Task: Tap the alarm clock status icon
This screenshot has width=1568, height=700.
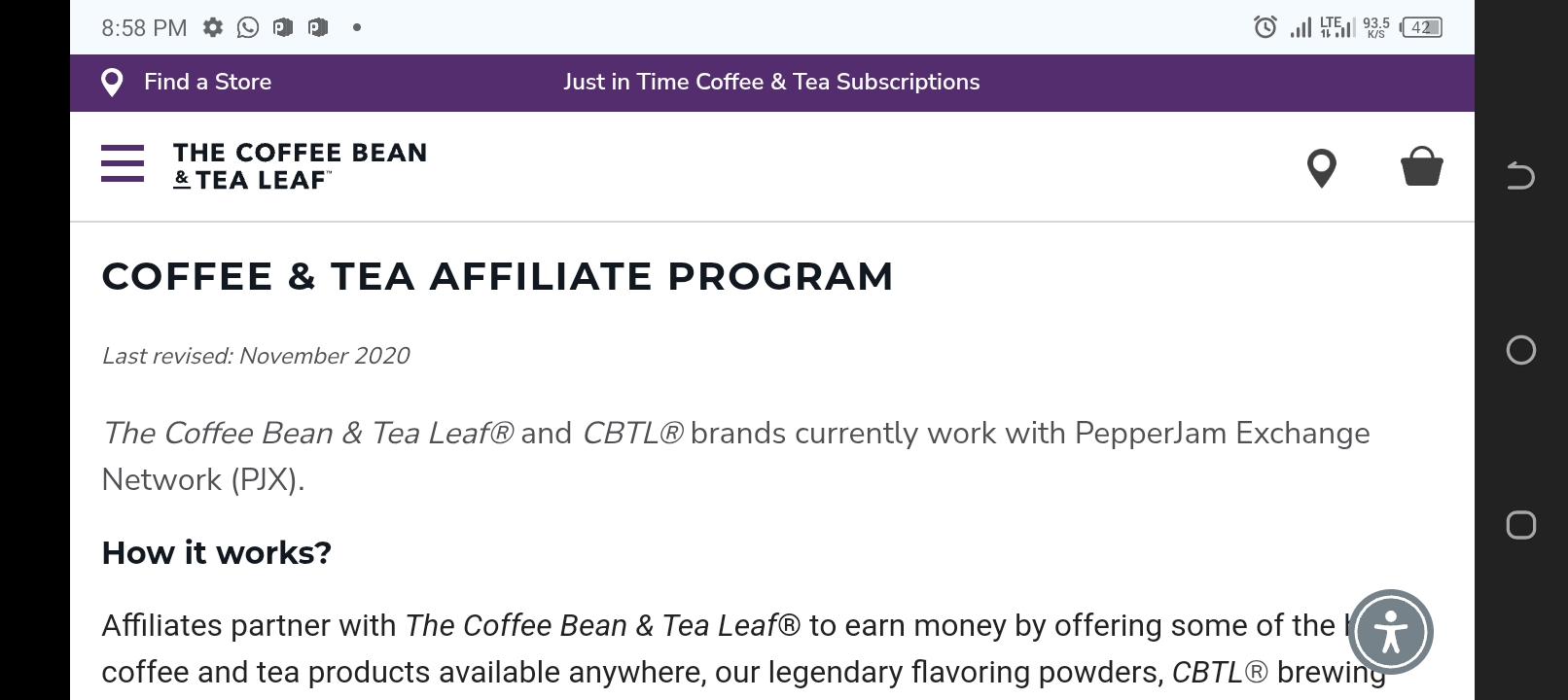Action: (1265, 27)
